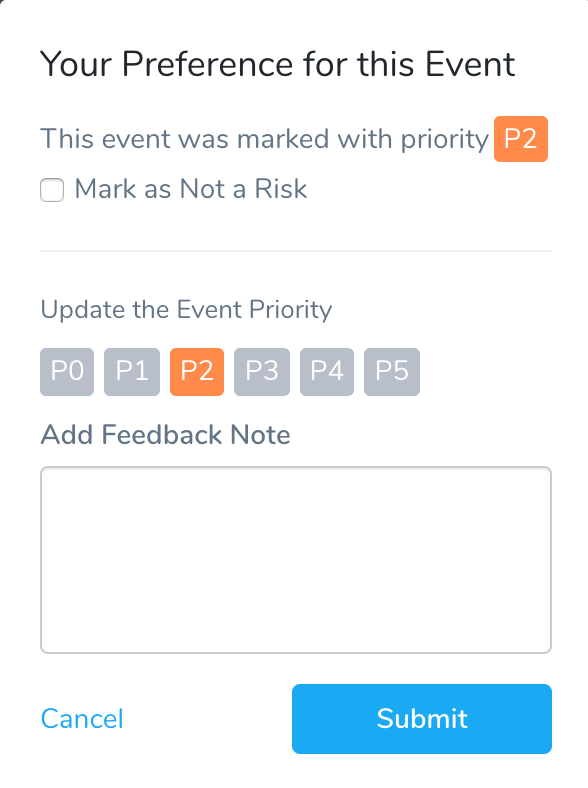Submit the event preference
Screen dimensions: 588x788
[x=422, y=719]
